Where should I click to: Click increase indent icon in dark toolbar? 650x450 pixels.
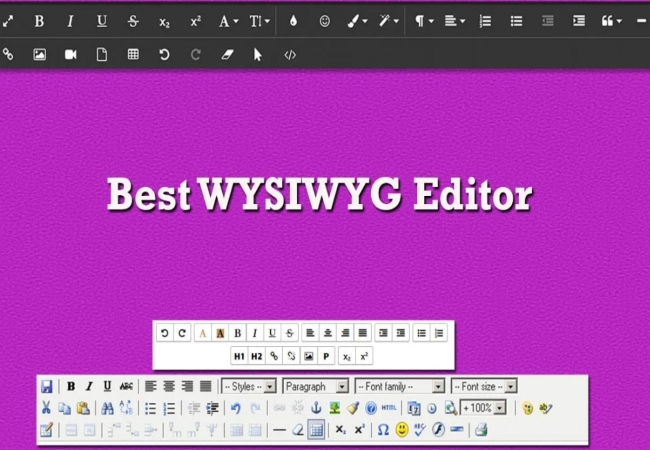coord(579,21)
